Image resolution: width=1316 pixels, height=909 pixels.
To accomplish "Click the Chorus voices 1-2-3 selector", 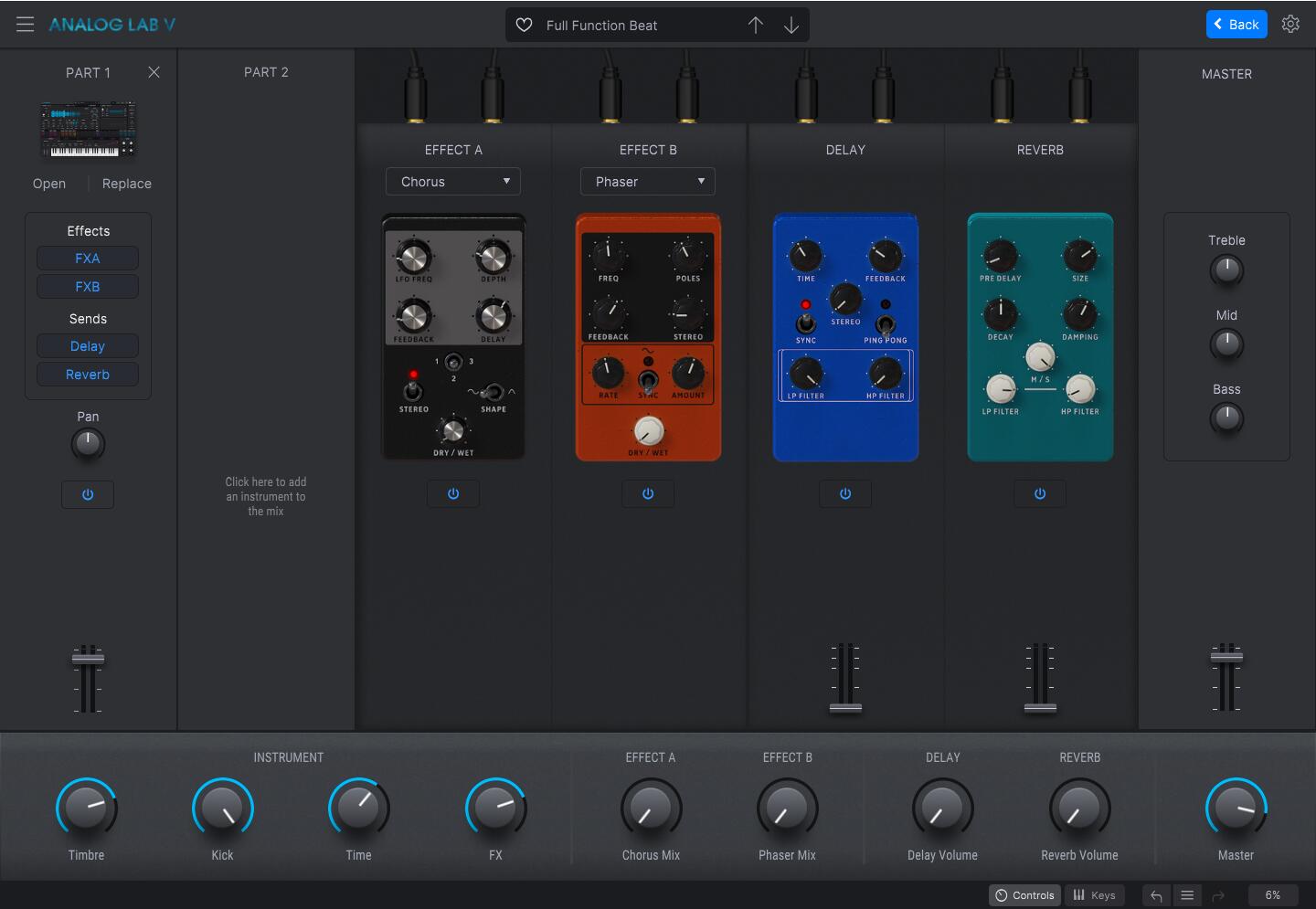I will click(x=453, y=363).
